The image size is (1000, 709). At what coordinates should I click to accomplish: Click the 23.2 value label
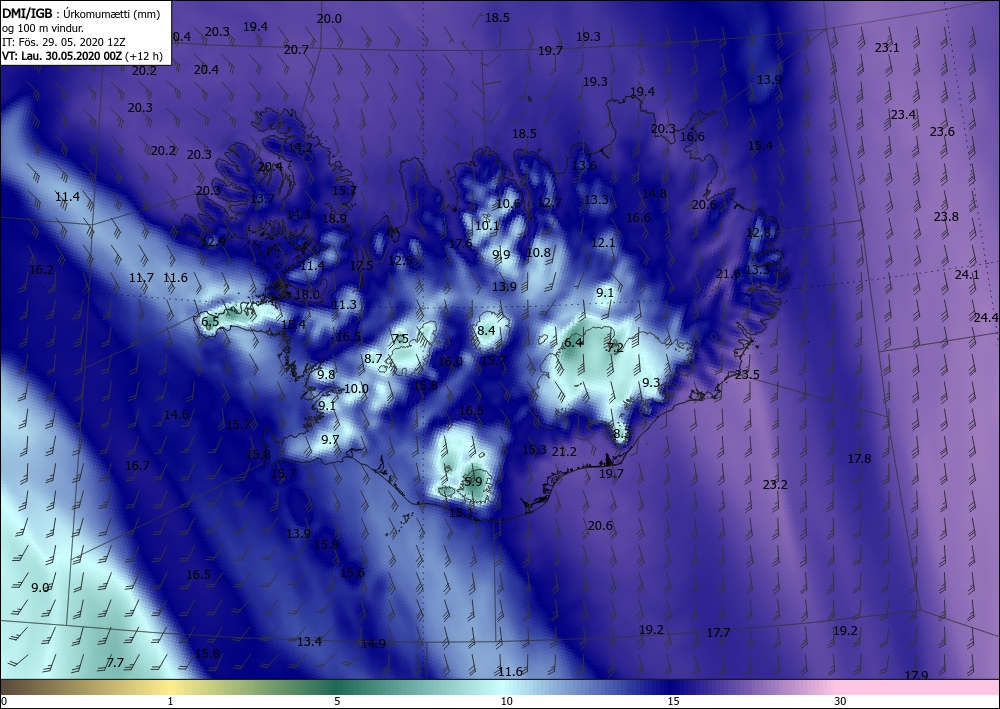pos(775,485)
